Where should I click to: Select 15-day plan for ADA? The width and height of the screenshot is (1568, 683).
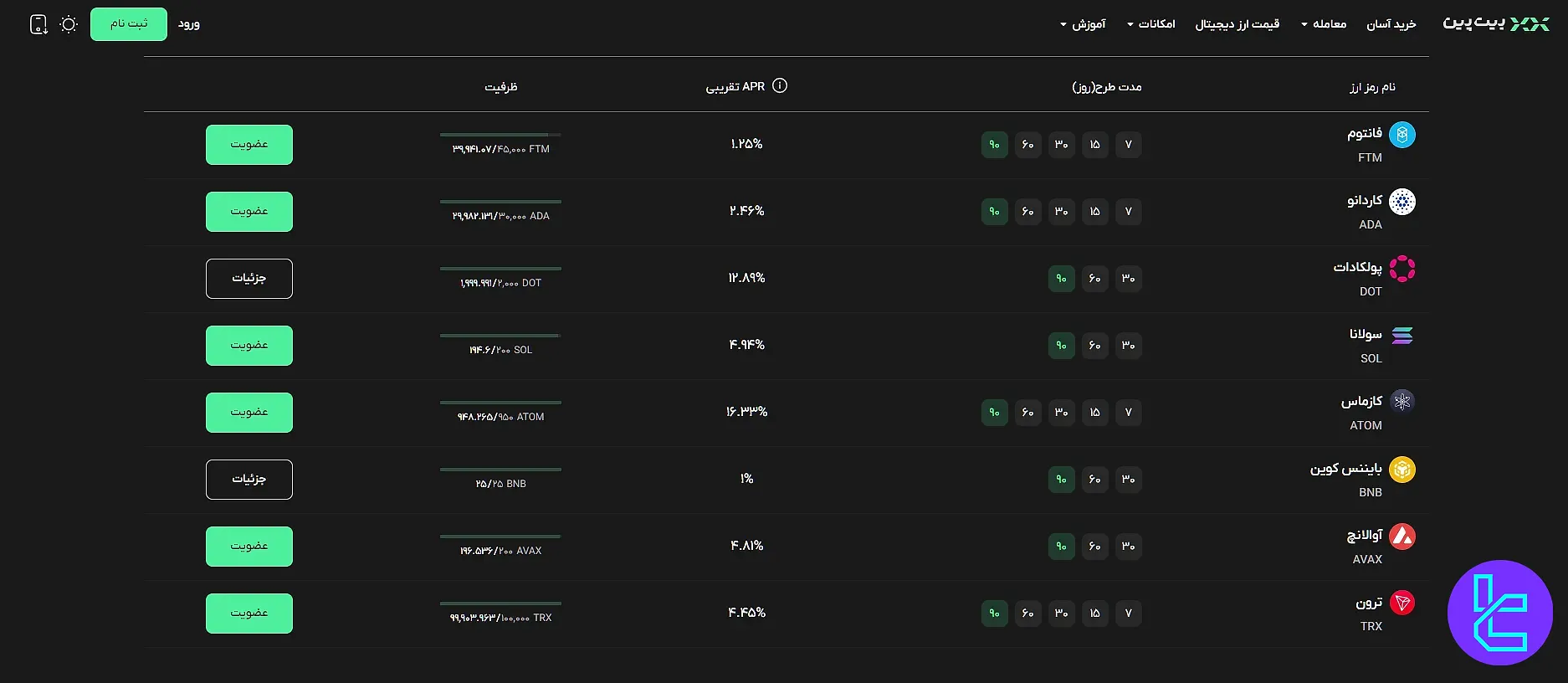[x=1095, y=212]
